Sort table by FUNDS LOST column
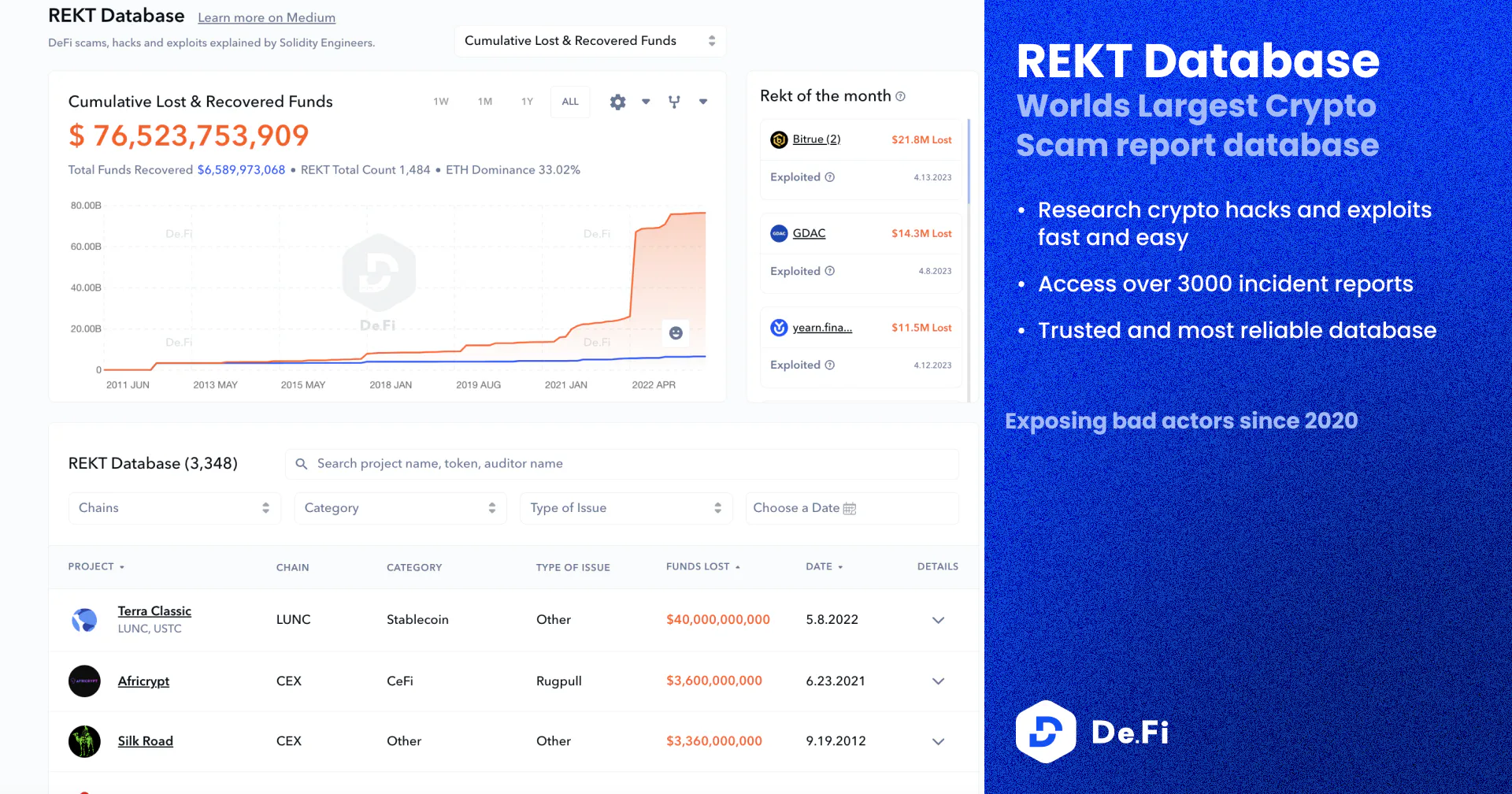Screen dimensions: 1512x794 (x=703, y=566)
